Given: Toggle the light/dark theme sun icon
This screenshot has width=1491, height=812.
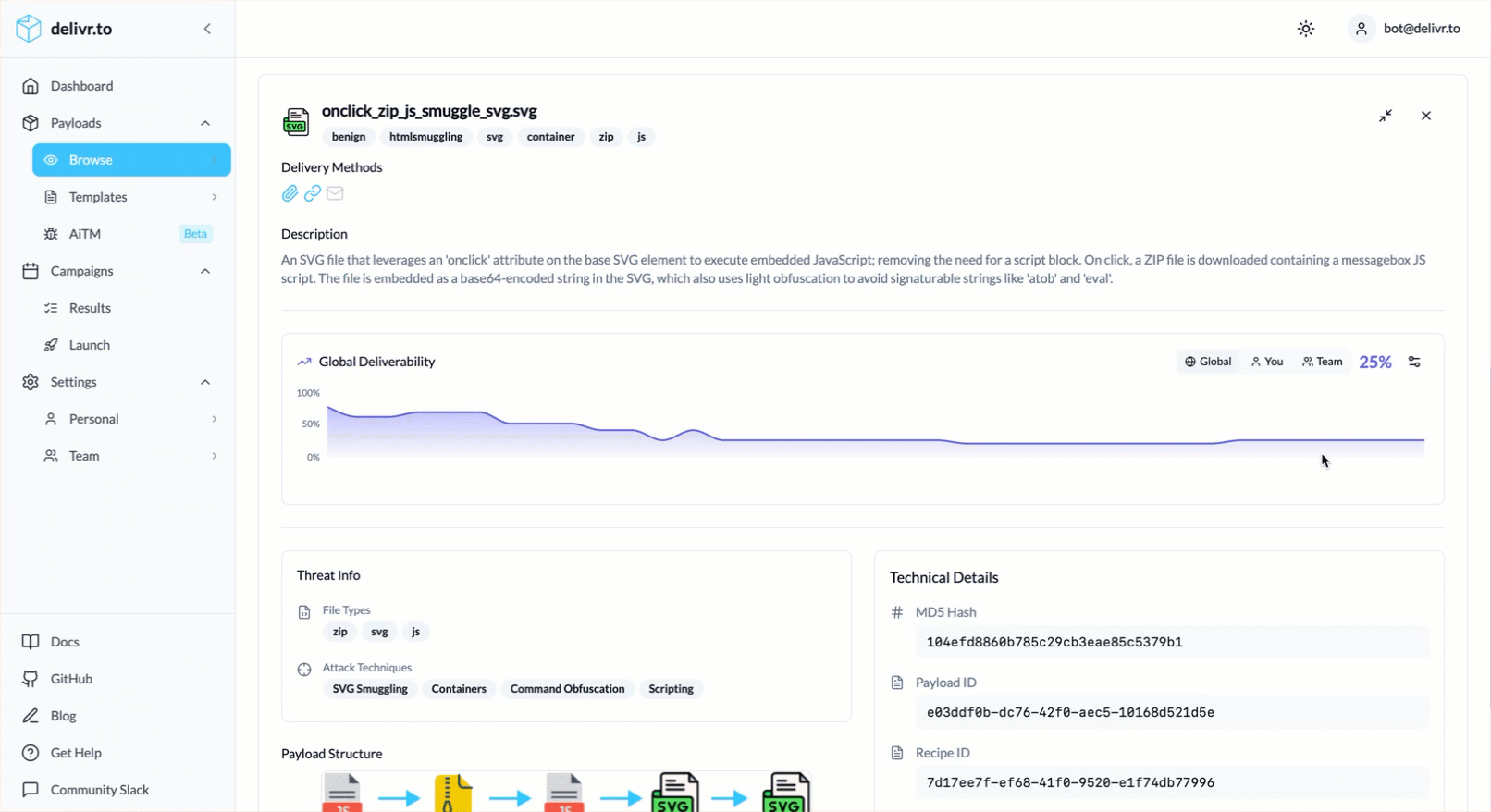Looking at the screenshot, I should pyautogui.click(x=1305, y=29).
